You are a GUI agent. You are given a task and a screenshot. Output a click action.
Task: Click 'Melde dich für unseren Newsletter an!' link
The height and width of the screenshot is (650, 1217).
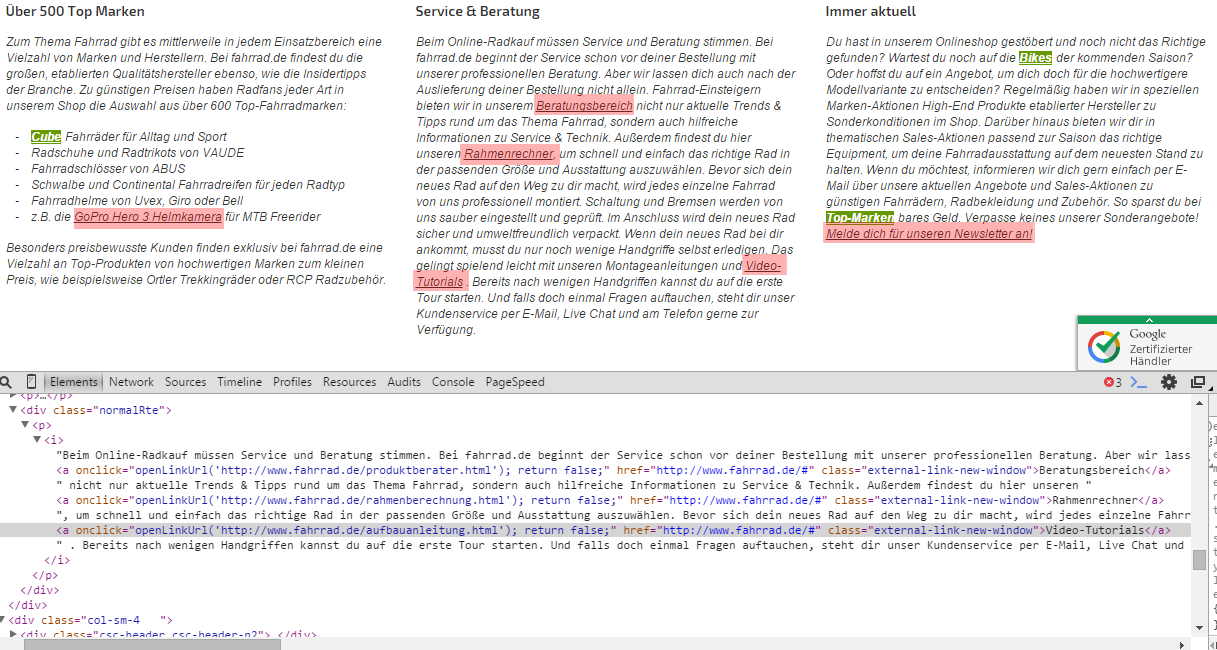[929, 233]
